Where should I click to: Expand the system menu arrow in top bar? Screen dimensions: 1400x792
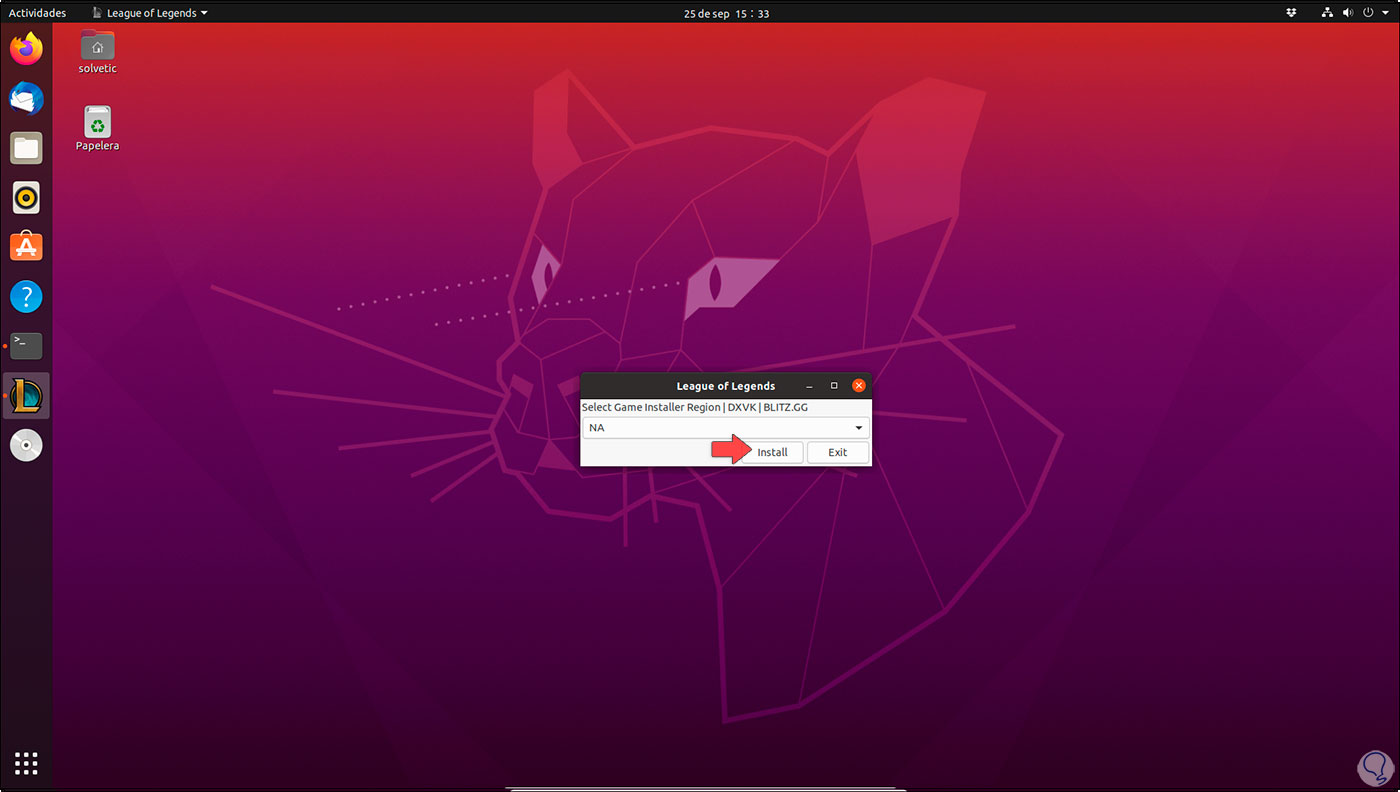[x=1387, y=13]
